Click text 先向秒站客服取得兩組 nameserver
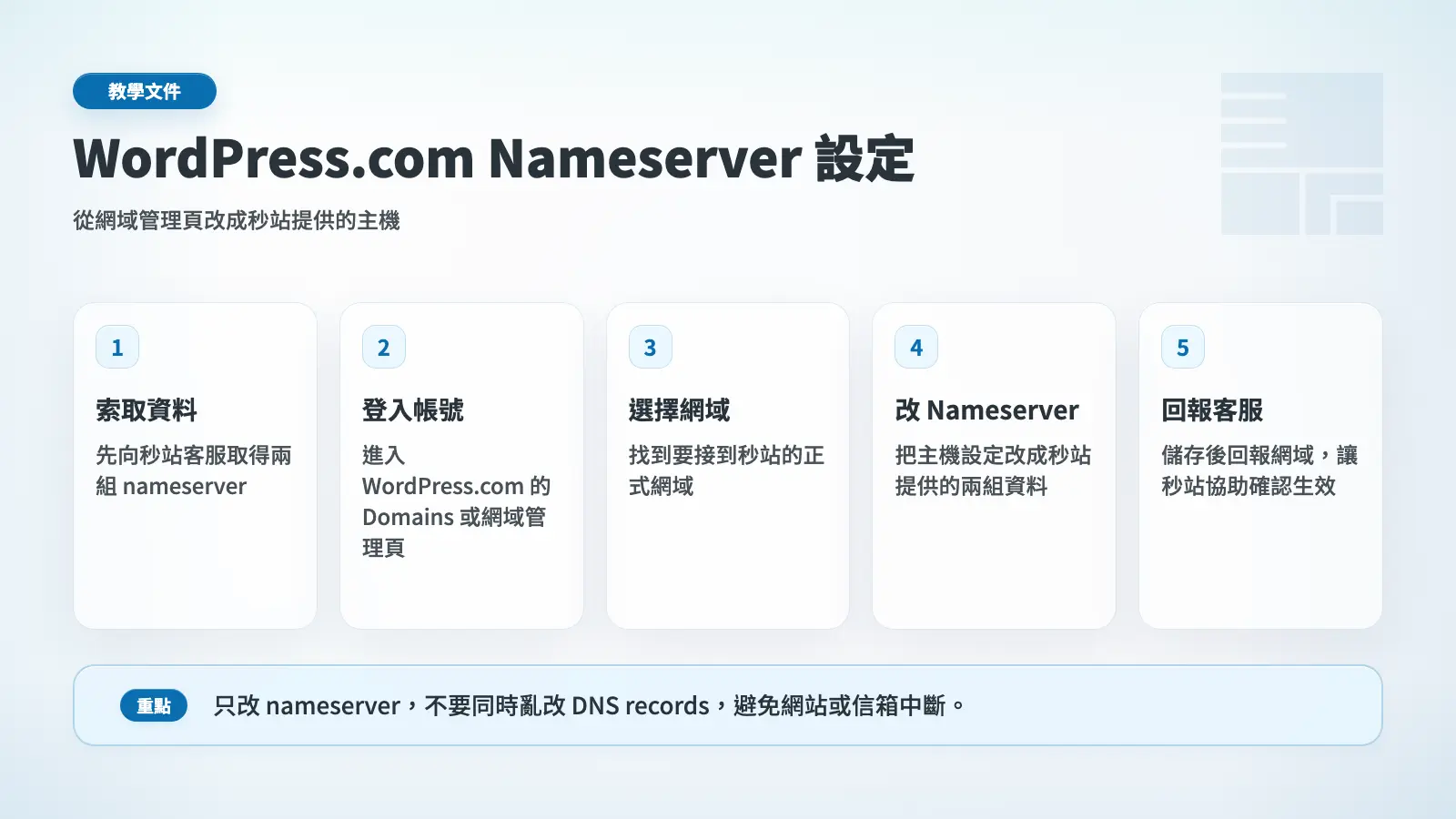 194,470
